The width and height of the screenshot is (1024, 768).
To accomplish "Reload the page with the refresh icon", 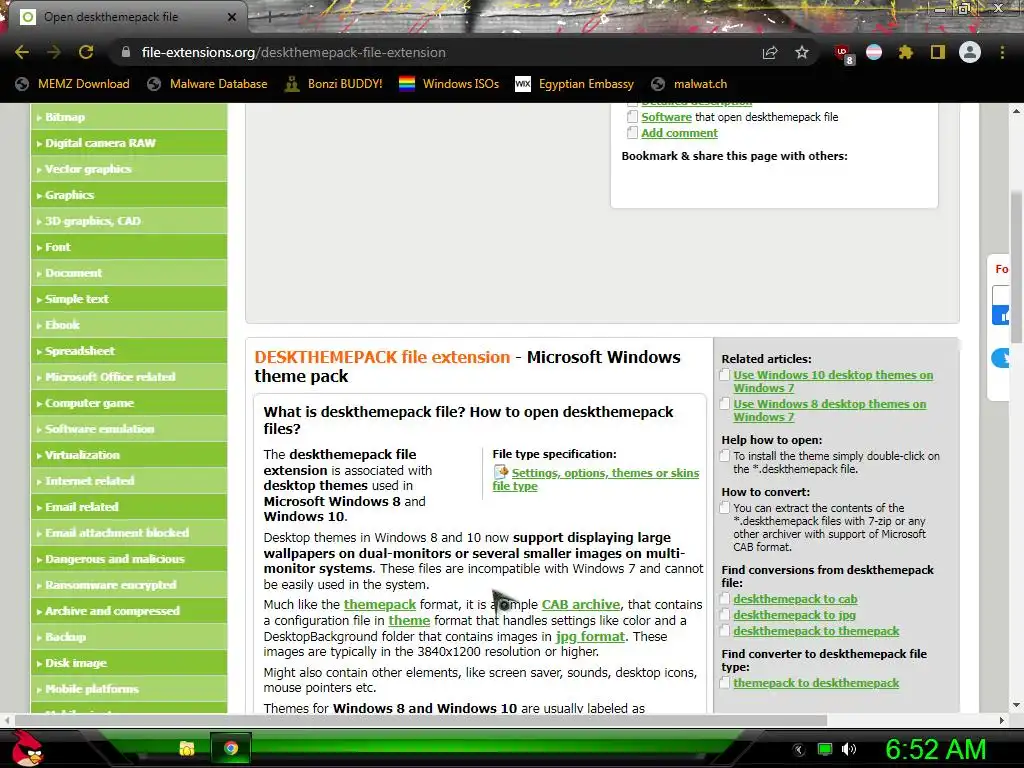I will coord(86,52).
